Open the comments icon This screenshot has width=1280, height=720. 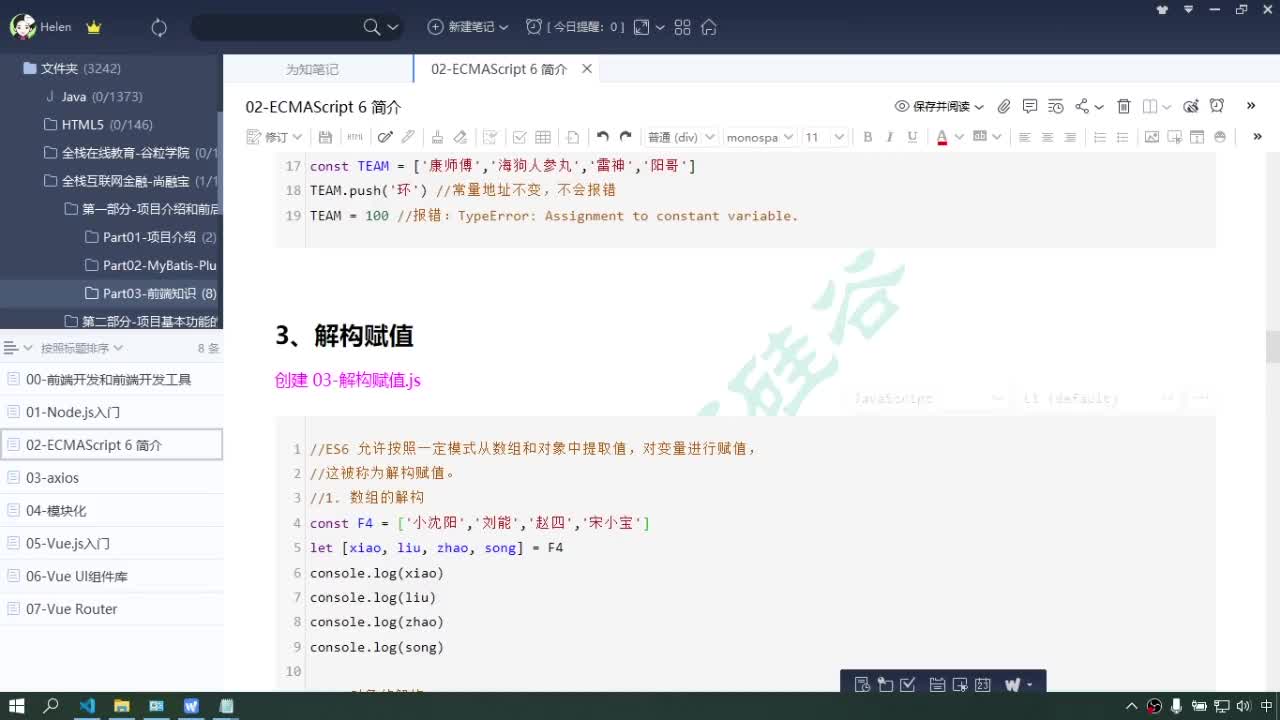(1030, 106)
